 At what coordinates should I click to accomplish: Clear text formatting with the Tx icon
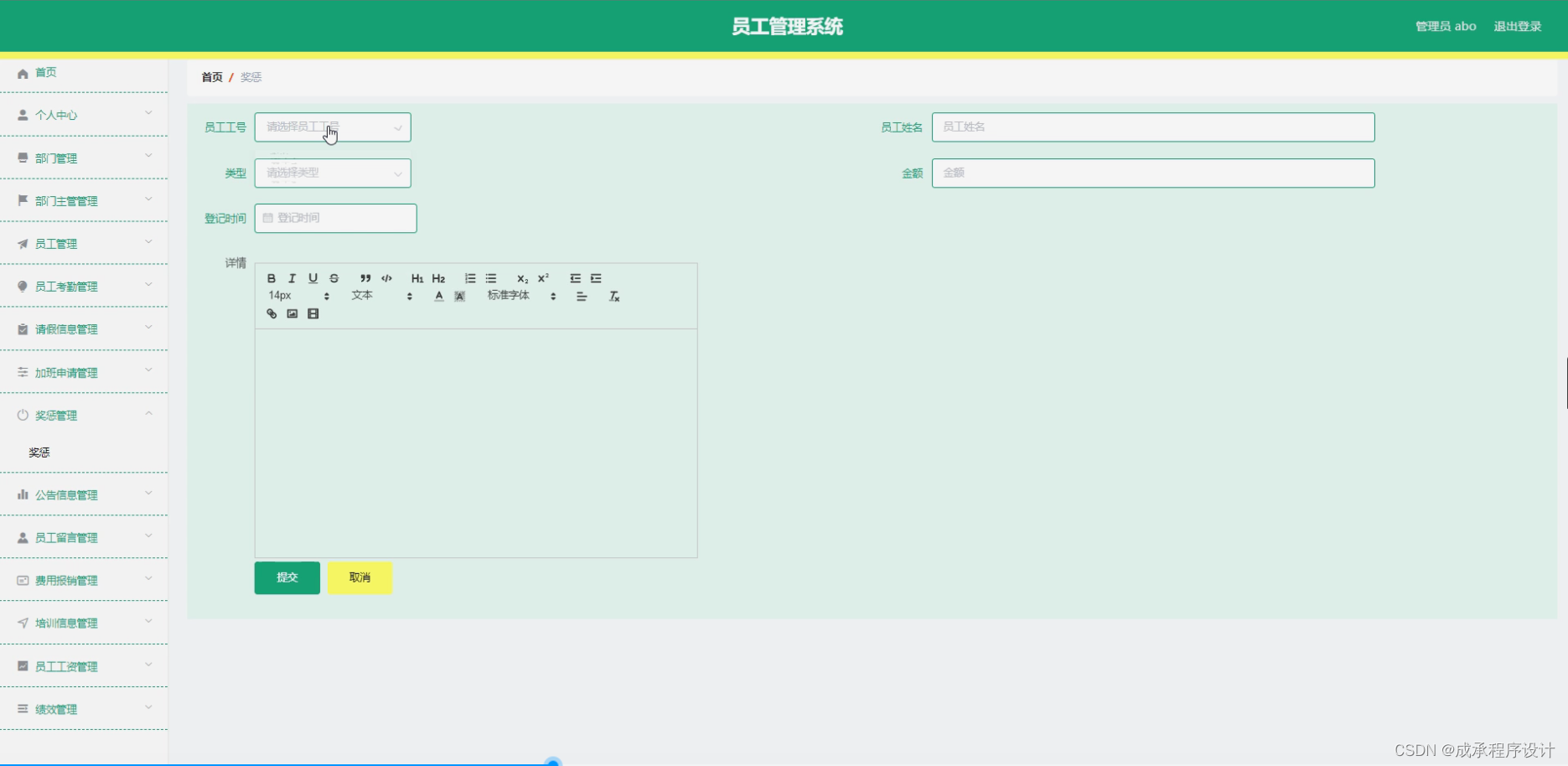pos(614,296)
